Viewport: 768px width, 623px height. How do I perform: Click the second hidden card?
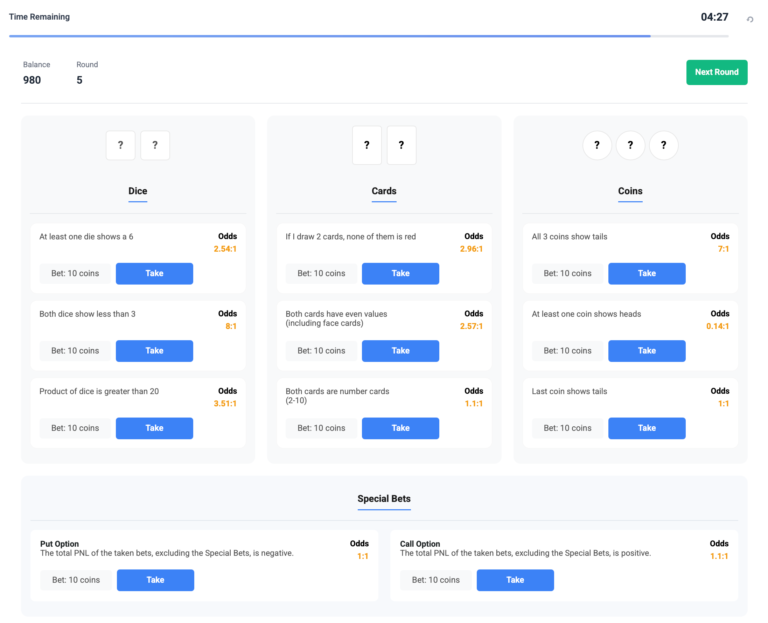click(402, 145)
